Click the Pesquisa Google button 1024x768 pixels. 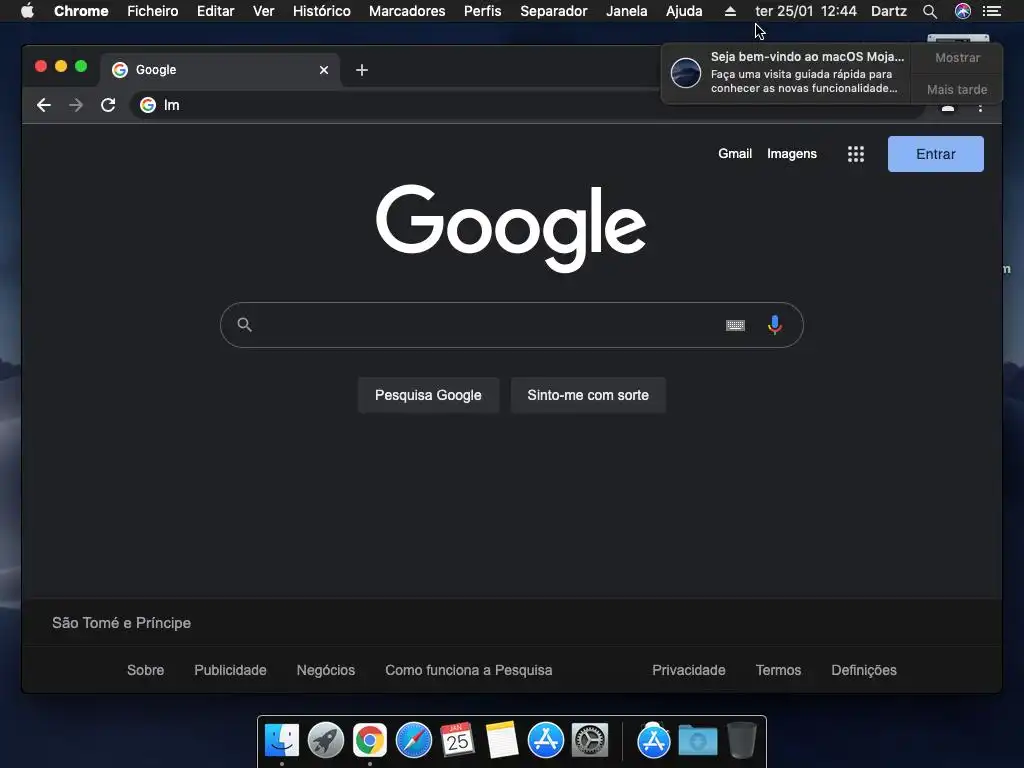tap(428, 395)
